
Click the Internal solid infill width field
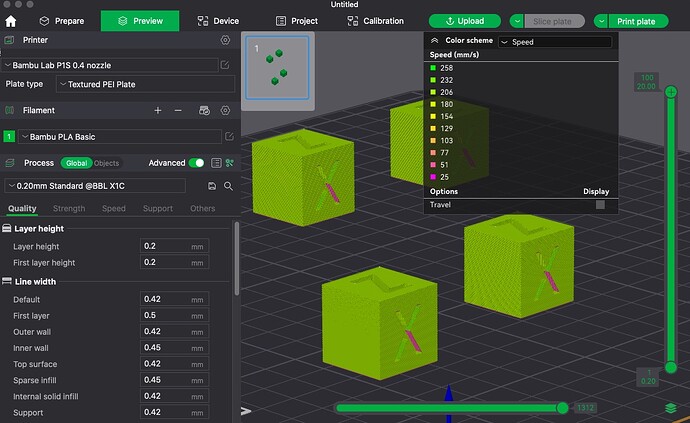coord(174,396)
